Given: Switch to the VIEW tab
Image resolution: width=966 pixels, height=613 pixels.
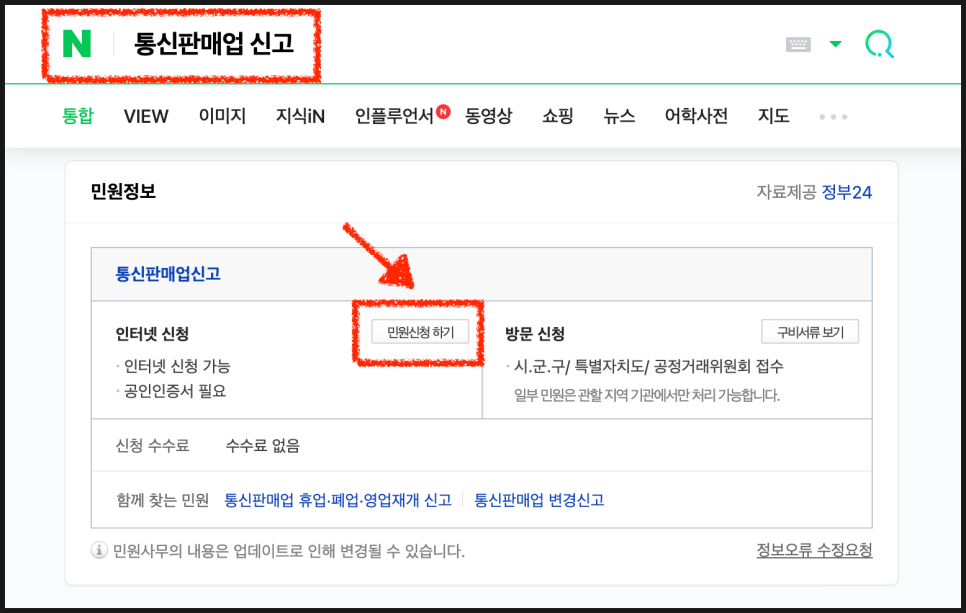Looking at the screenshot, I should pyautogui.click(x=146, y=116).
